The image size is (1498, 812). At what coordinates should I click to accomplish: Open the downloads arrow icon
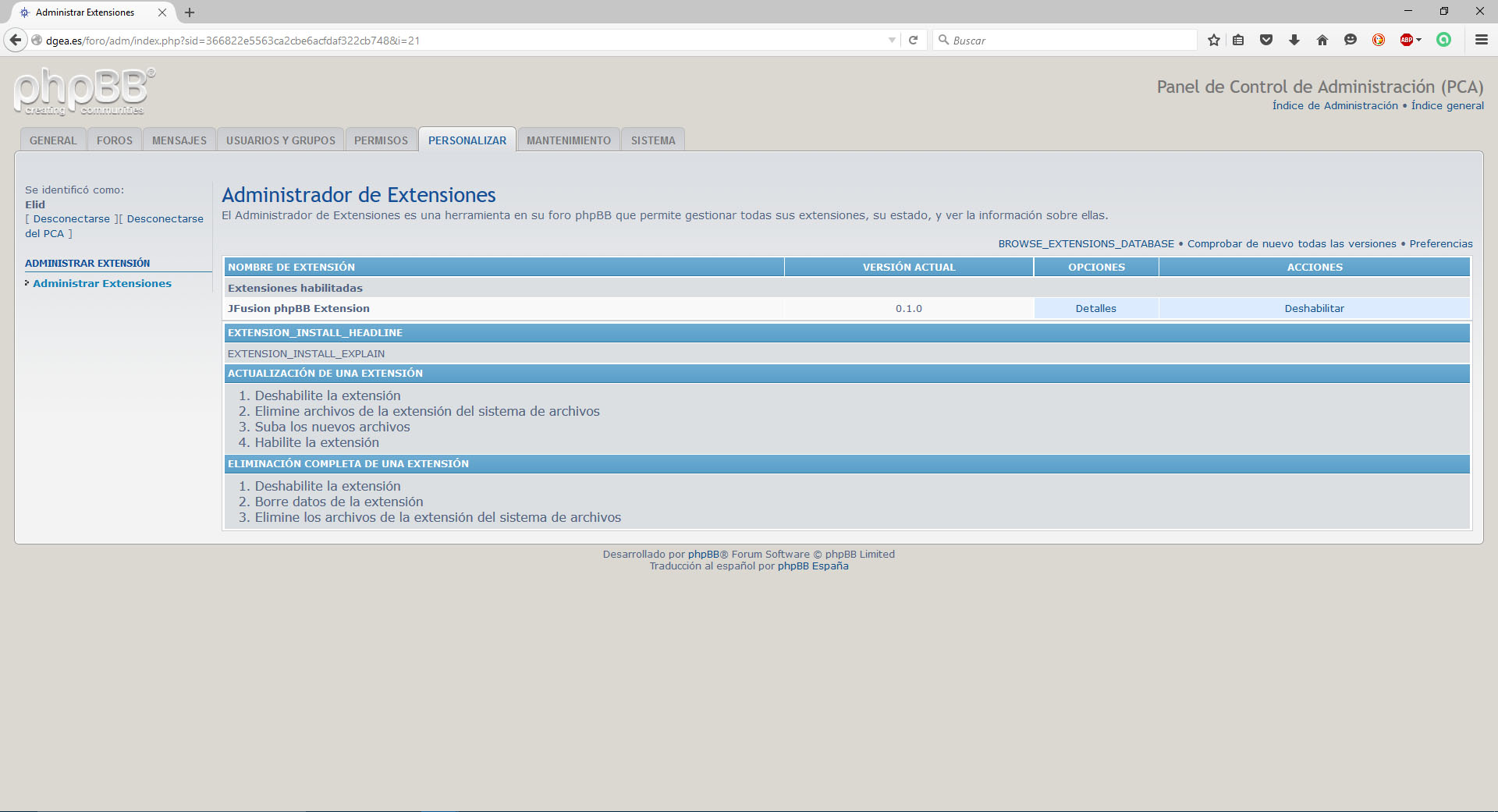click(1294, 40)
